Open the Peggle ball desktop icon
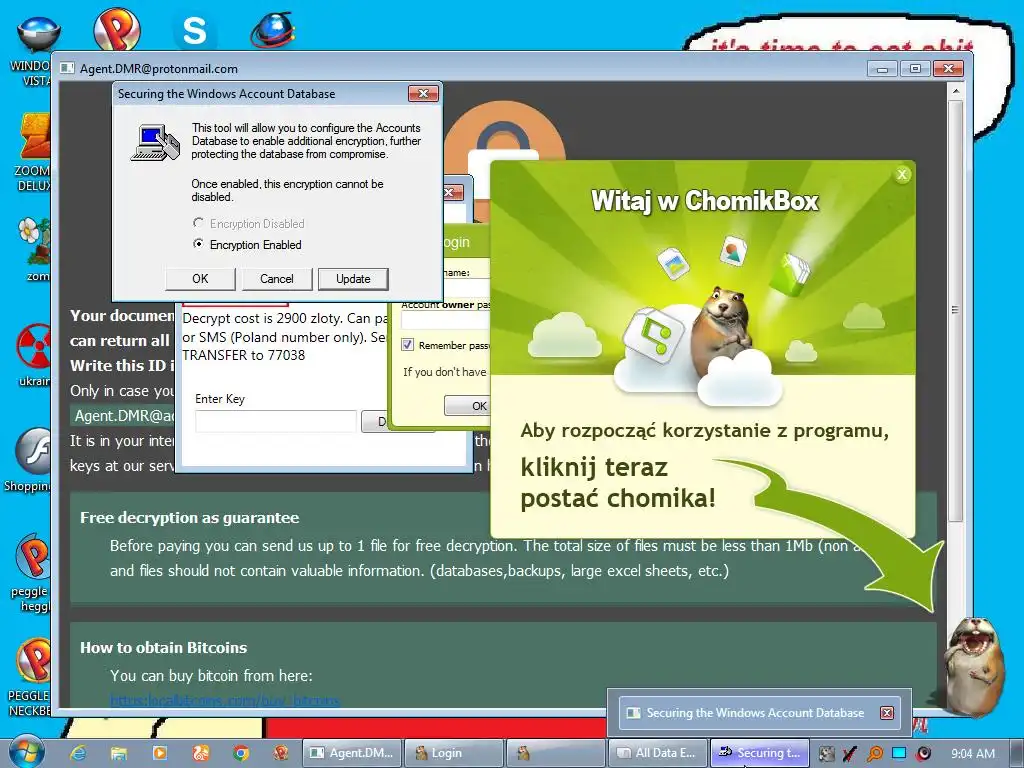The width and height of the screenshot is (1024, 768). tap(116, 29)
